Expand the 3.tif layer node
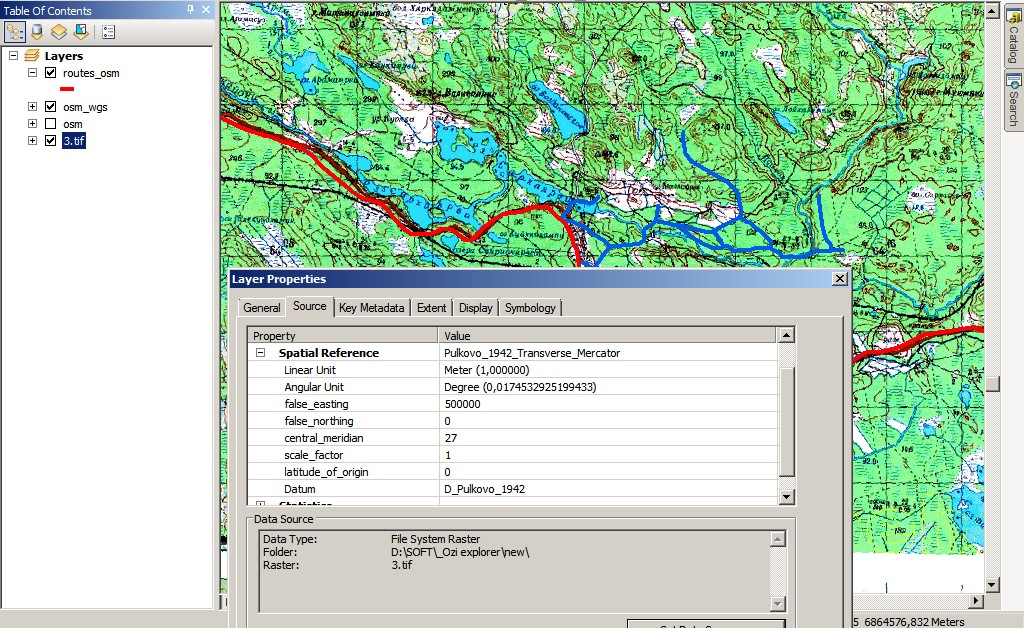 pyautogui.click(x=32, y=141)
